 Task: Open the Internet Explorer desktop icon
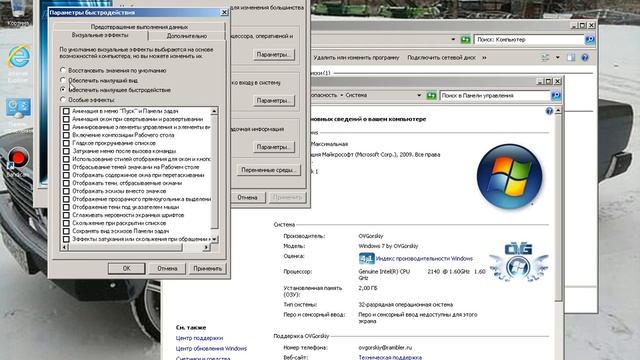[x=18, y=57]
